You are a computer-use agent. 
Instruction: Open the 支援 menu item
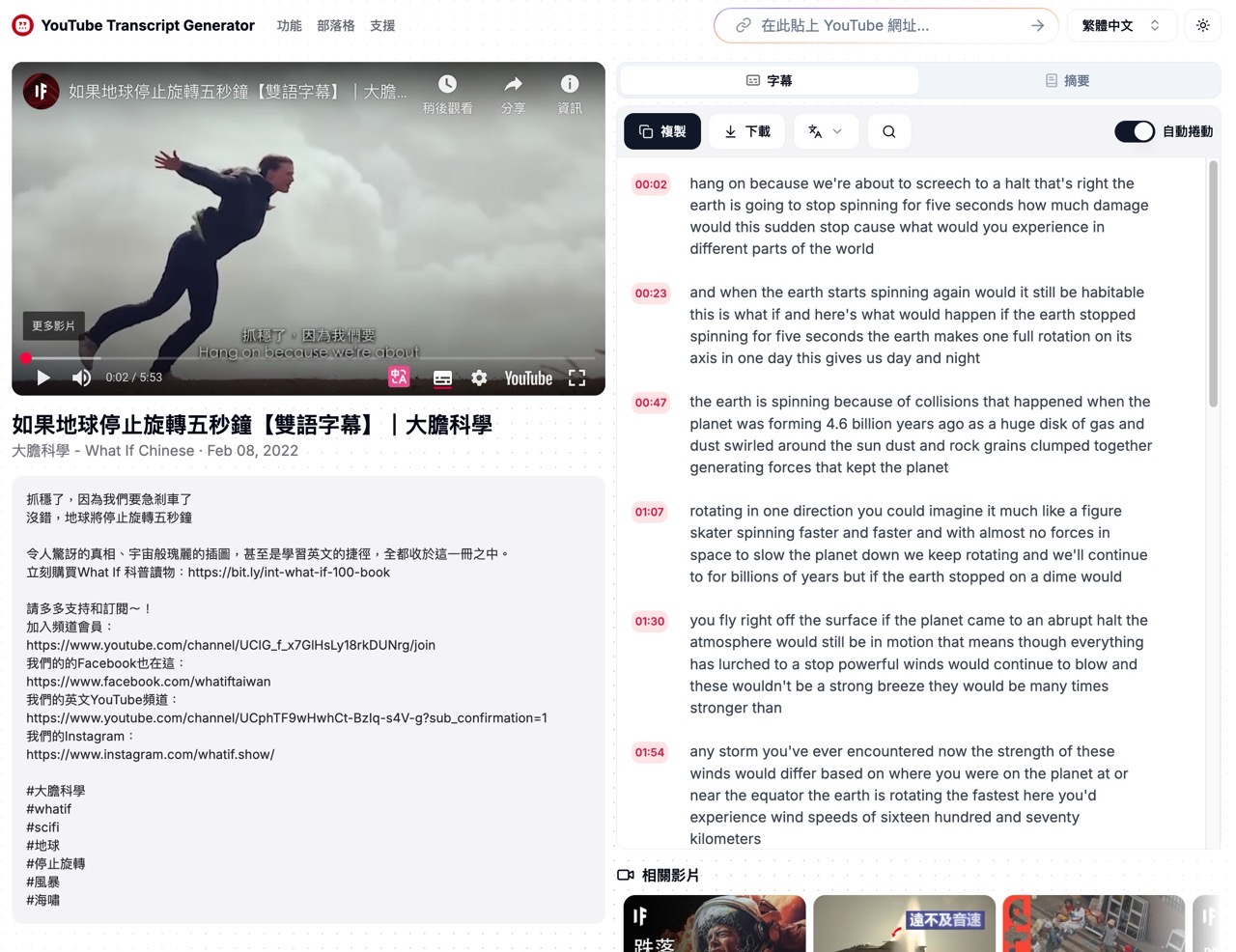tap(382, 26)
